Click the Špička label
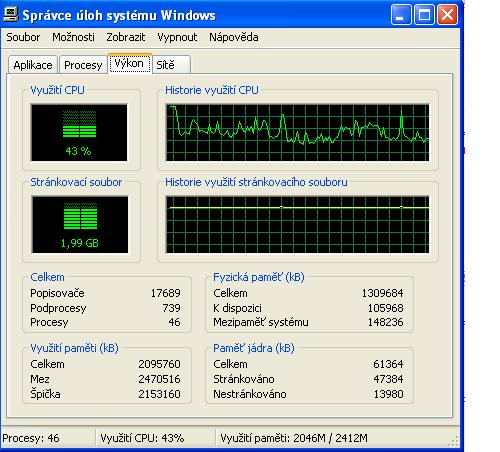The image size is (500, 452). point(45,394)
